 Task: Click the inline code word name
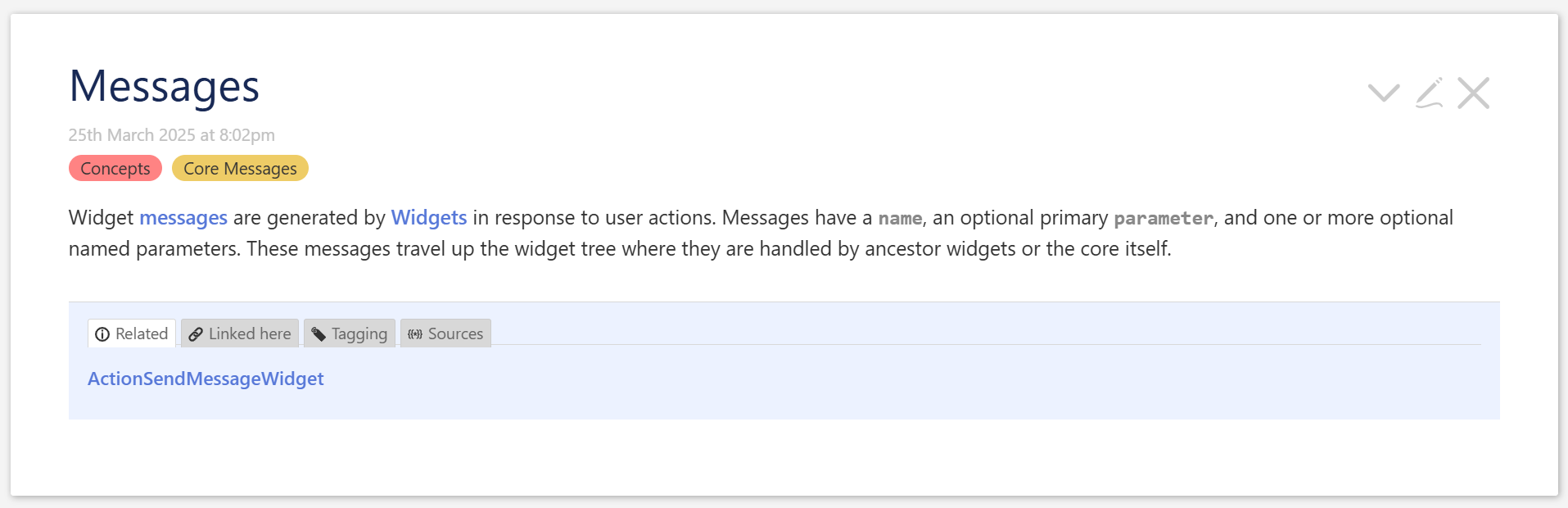point(900,219)
